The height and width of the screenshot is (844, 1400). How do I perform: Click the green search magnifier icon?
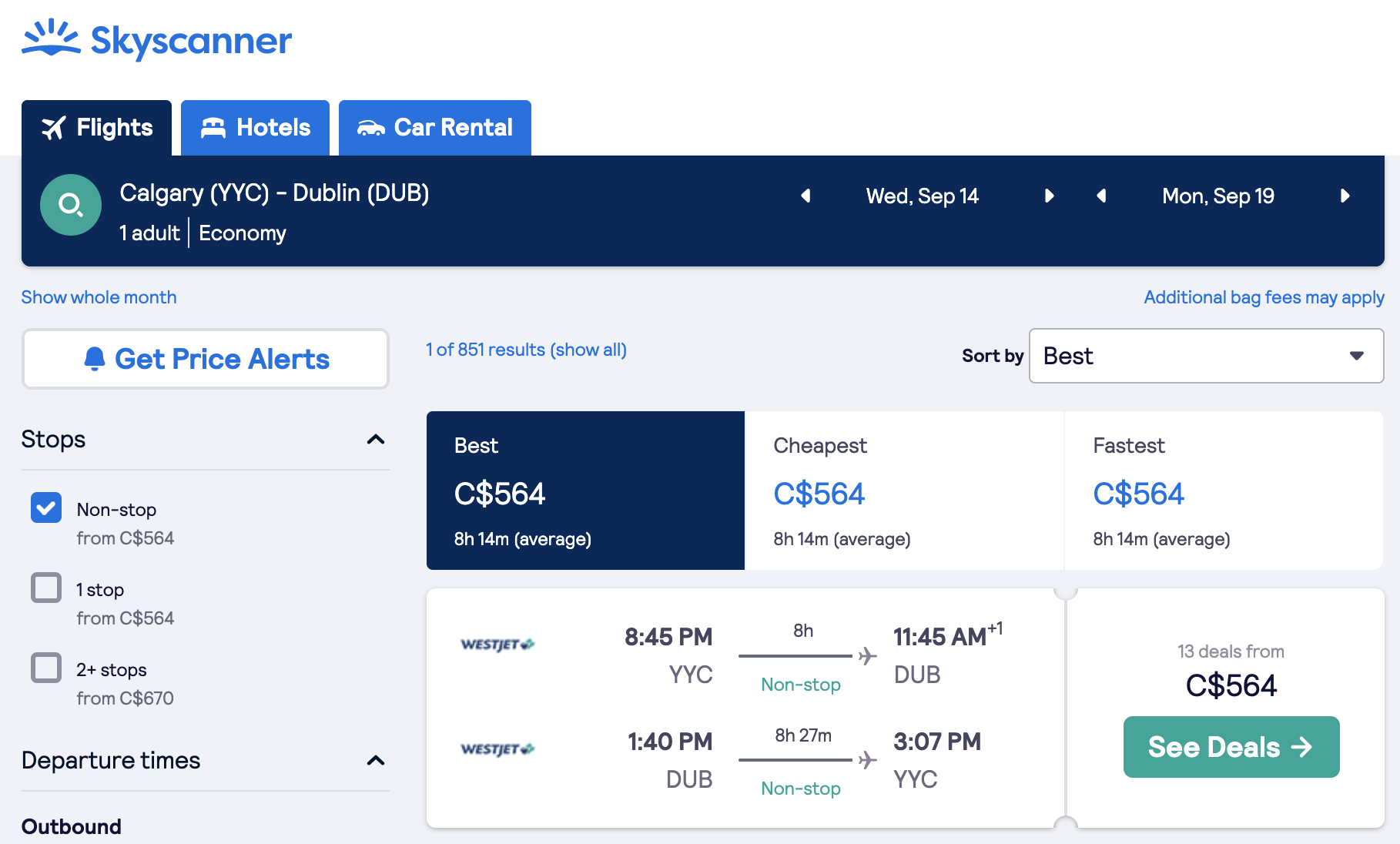pyautogui.click(x=71, y=205)
